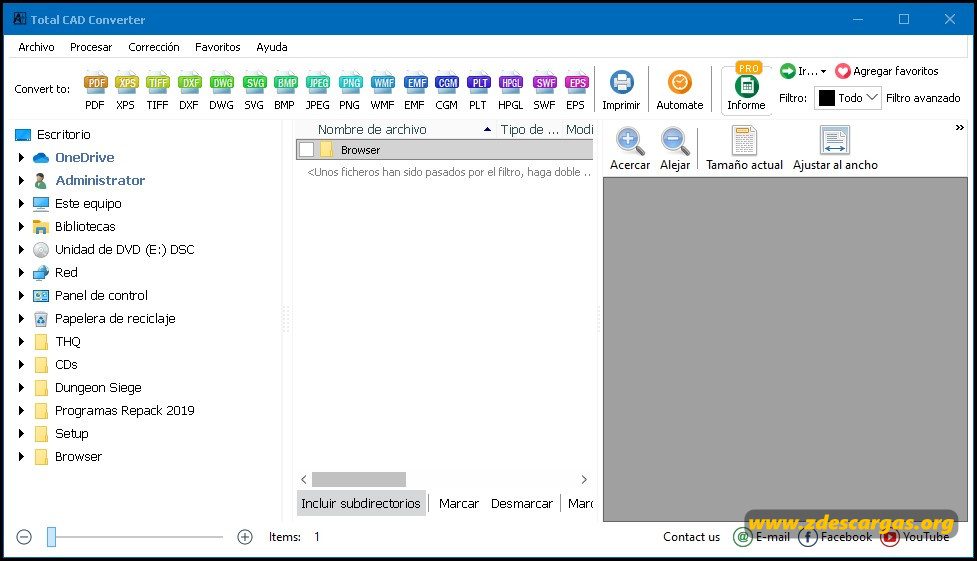Open the Ayuda menu
The image size is (977, 561).
[272, 47]
